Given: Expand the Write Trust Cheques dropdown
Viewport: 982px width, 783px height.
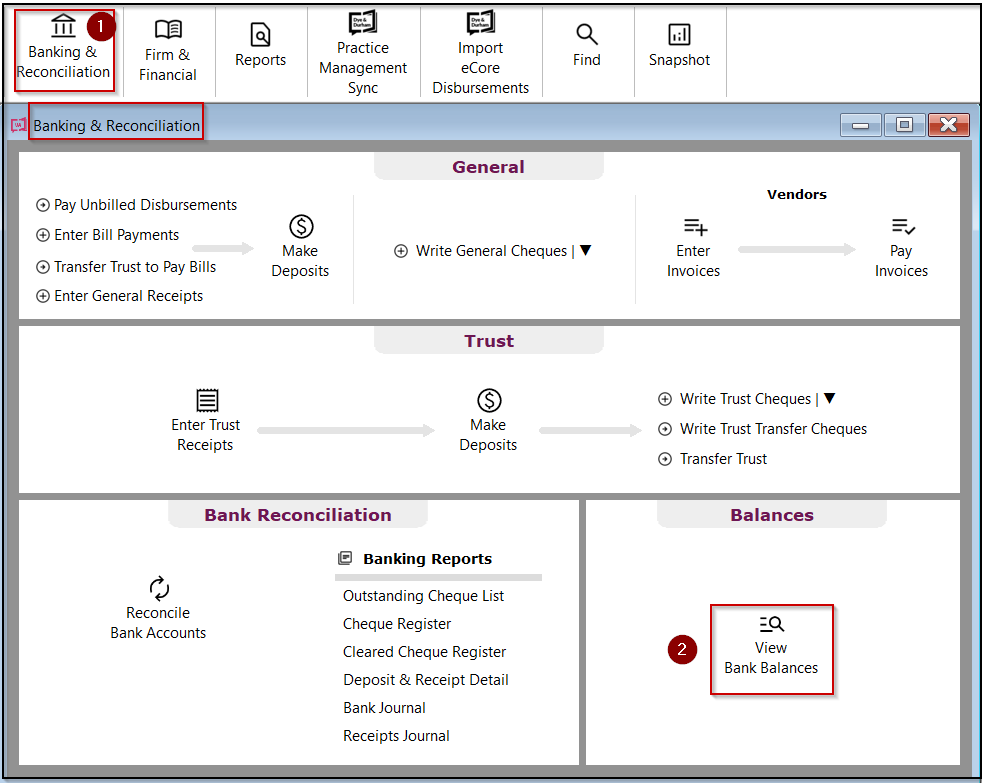Looking at the screenshot, I should pos(831,398).
